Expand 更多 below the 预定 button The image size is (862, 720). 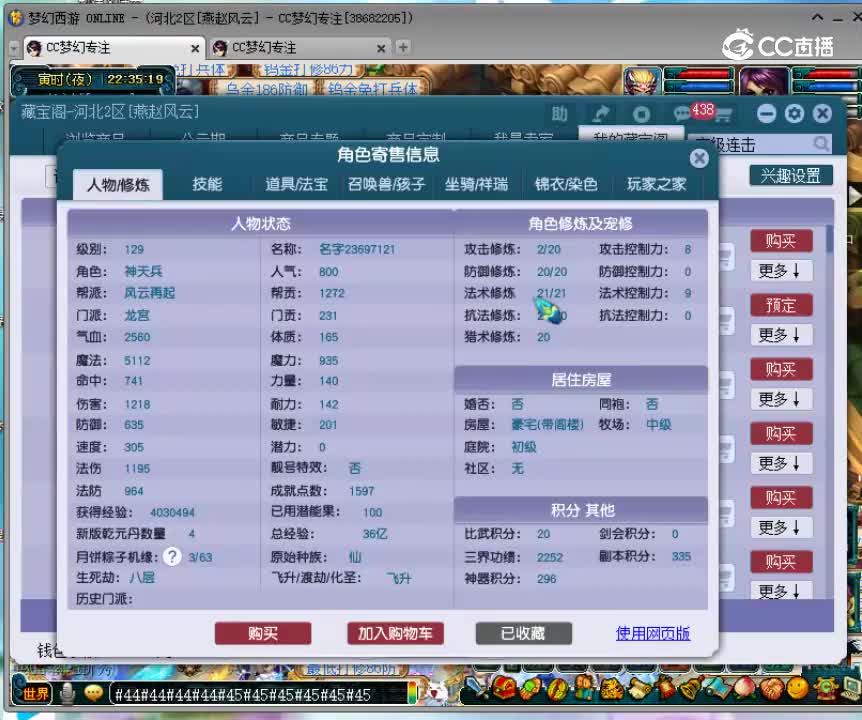pyautogui.click(x=781, y=334)
